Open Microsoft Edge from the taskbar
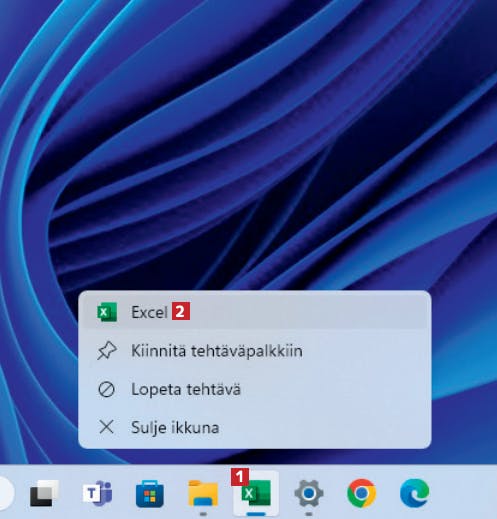Screen dimensions: 497x519 (414, 493)
